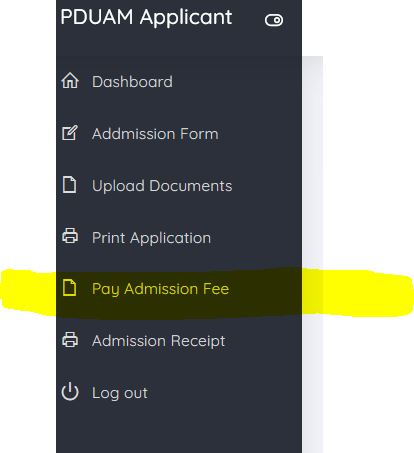The width and height of the screenshot is (414, 453).
Task: Click the Upload Documents file icon
Action: point(70,185)
